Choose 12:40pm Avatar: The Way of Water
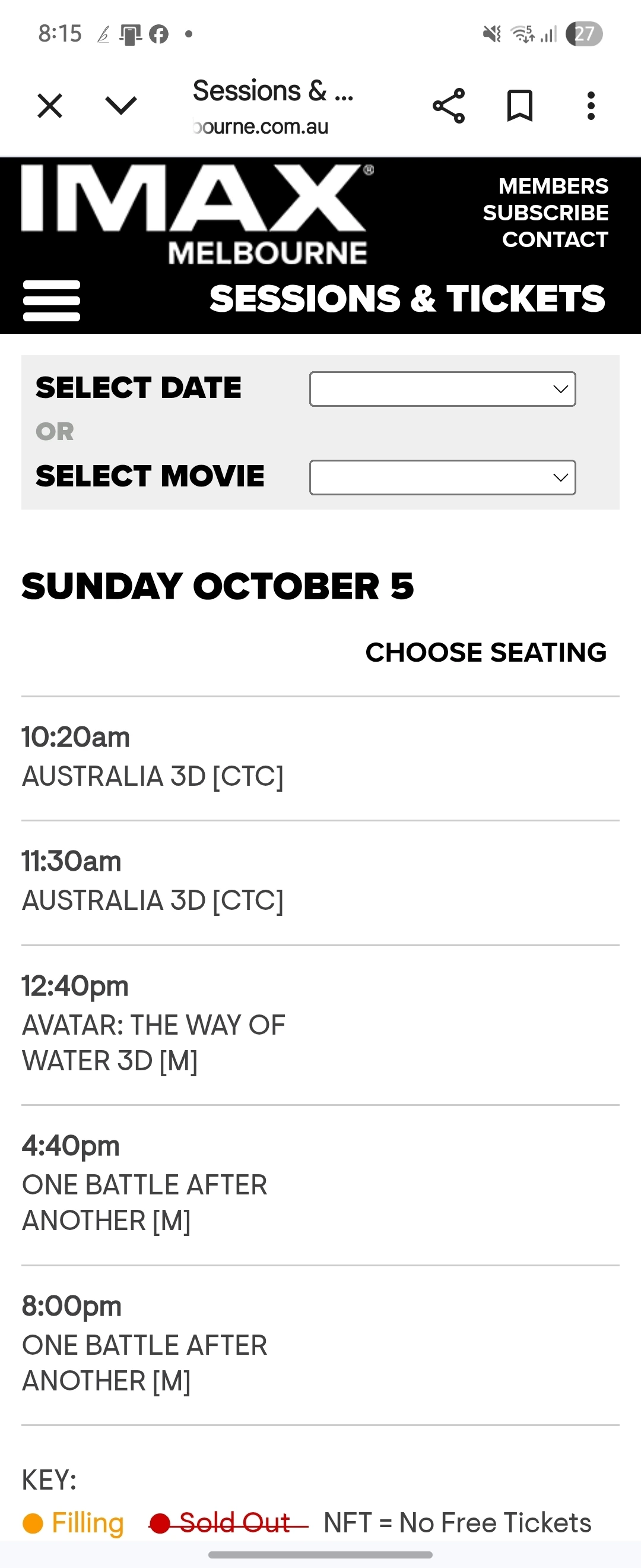Image resolution: width=641 pixels, height=1568 pixels. click(153, 1024)
